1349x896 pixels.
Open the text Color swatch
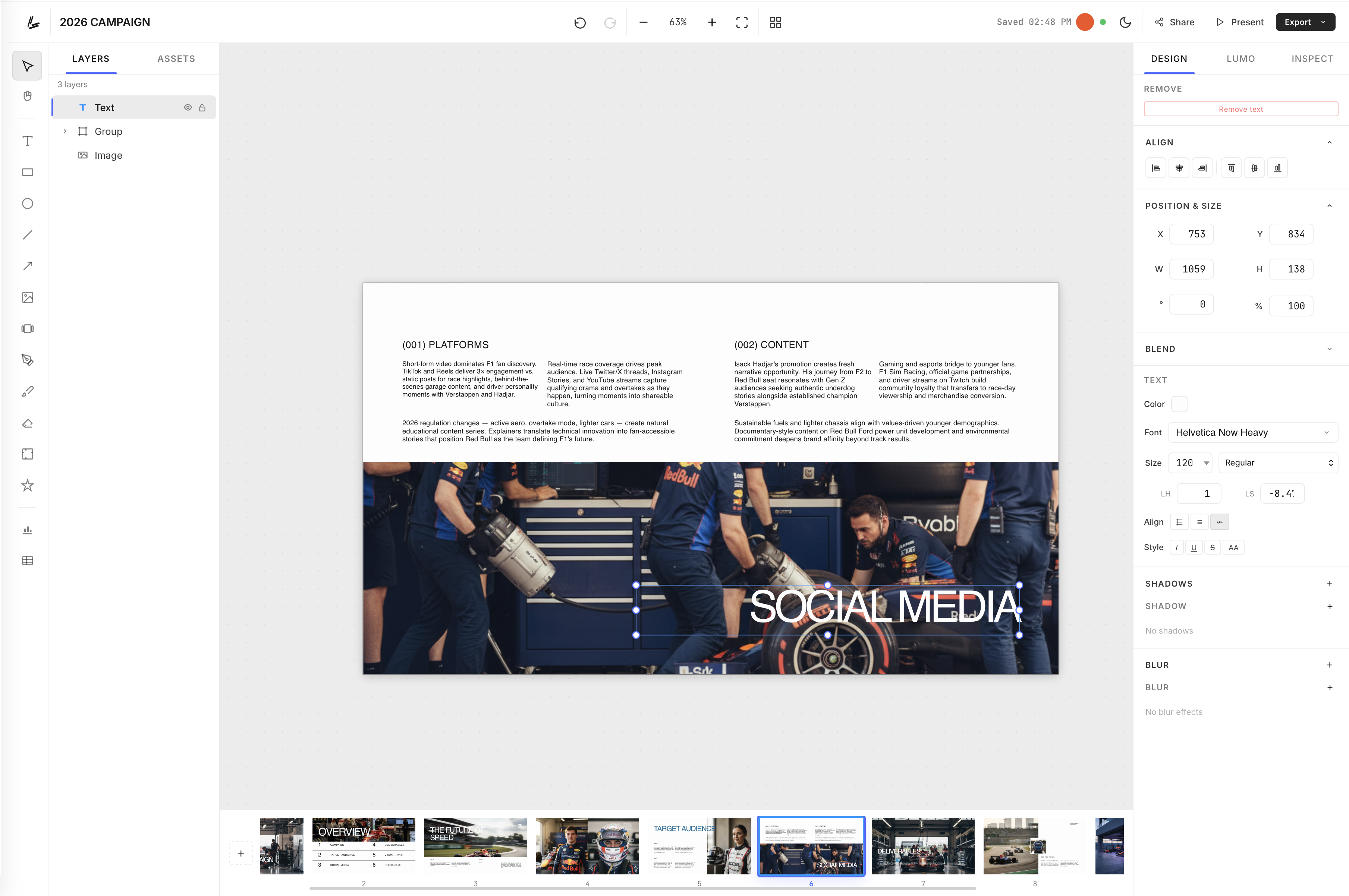coord(1179,404)
